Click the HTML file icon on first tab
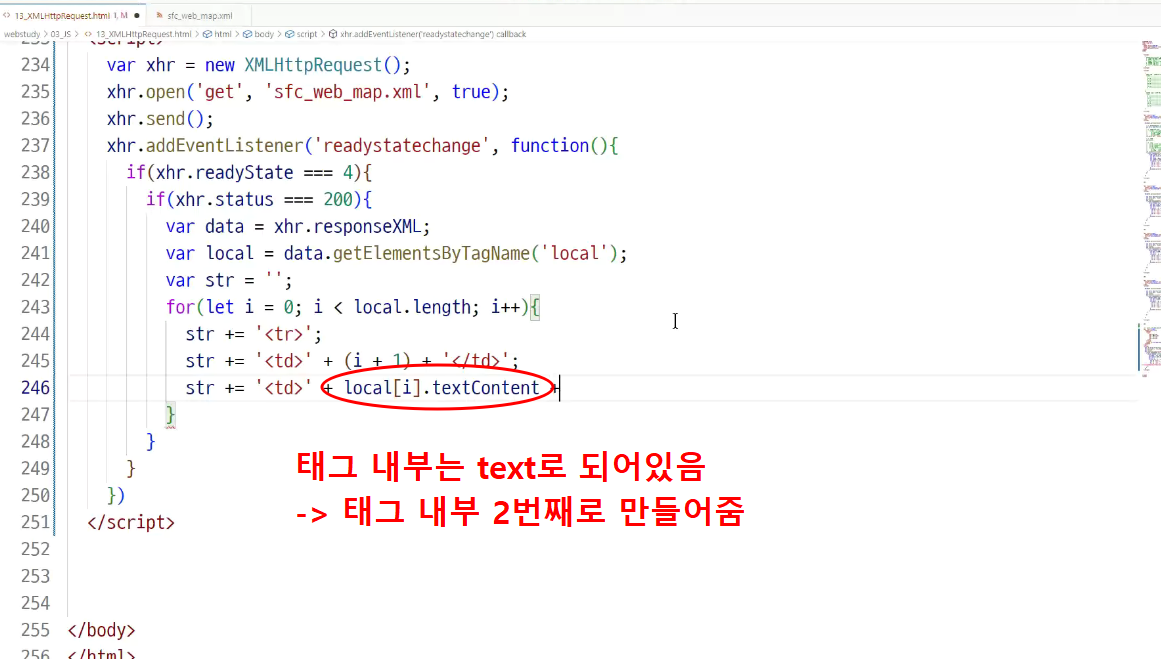The image size is (1161, 659). [7, 15]
